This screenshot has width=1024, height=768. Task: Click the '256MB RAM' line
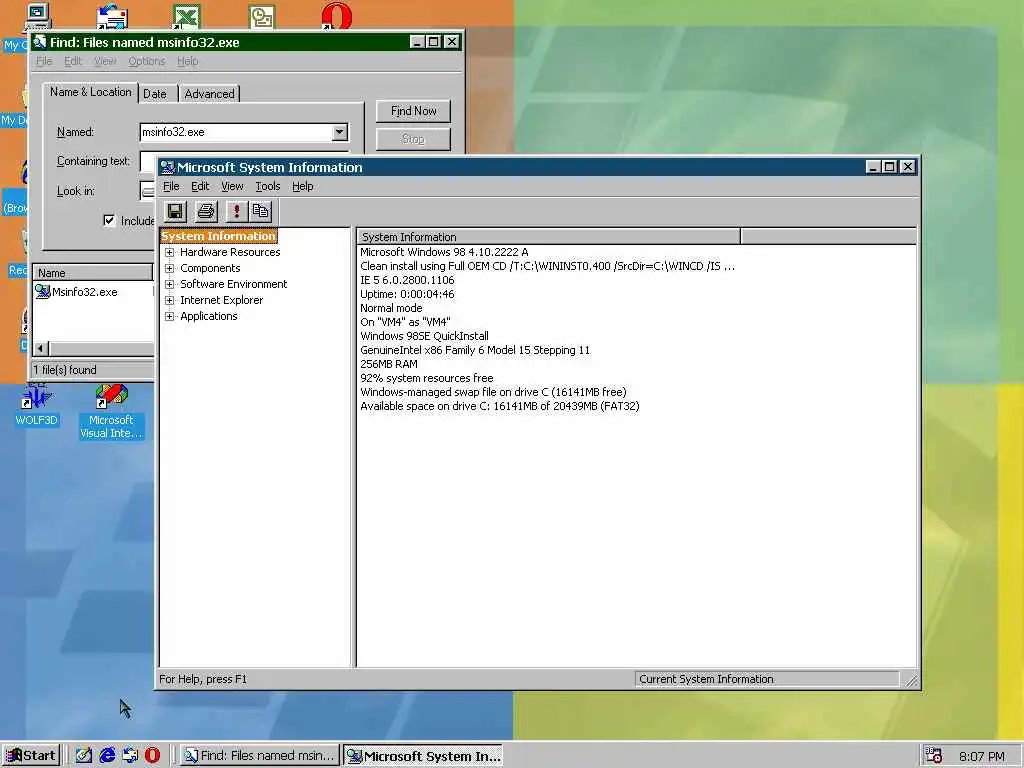point(389,364)
